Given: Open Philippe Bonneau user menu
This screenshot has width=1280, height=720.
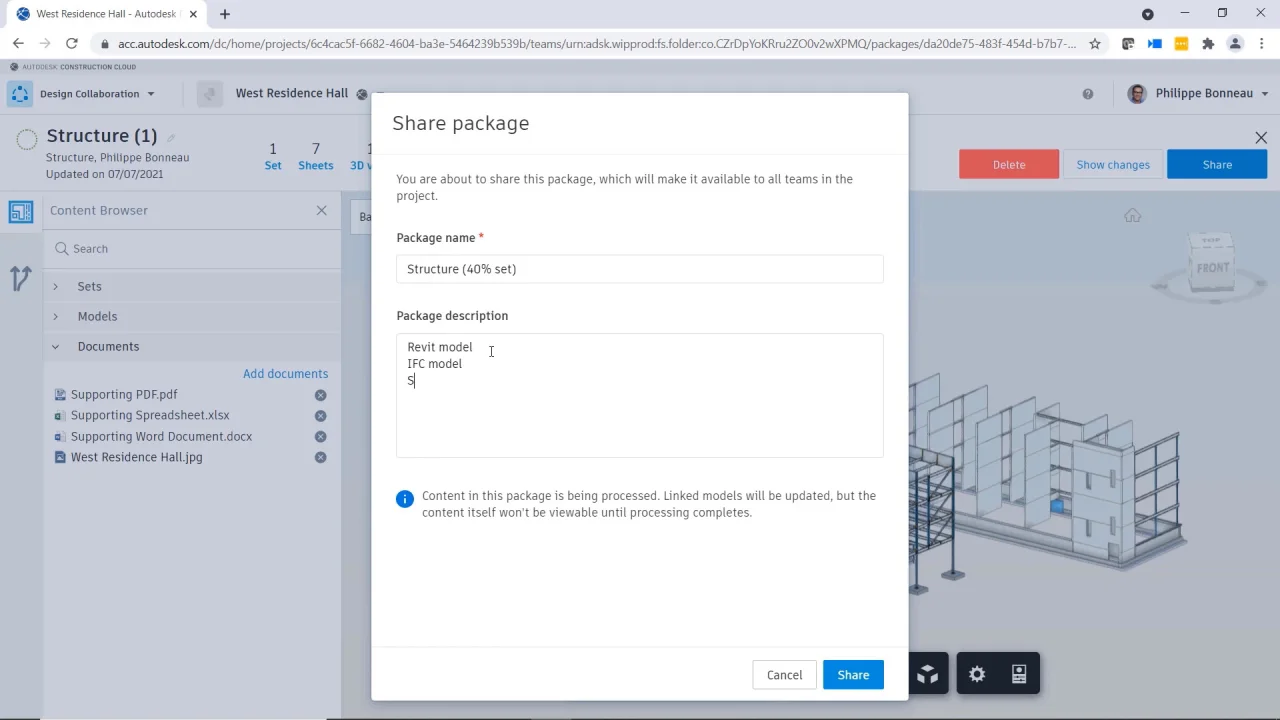Looking at the screenshot, I should coord(1203,94).
